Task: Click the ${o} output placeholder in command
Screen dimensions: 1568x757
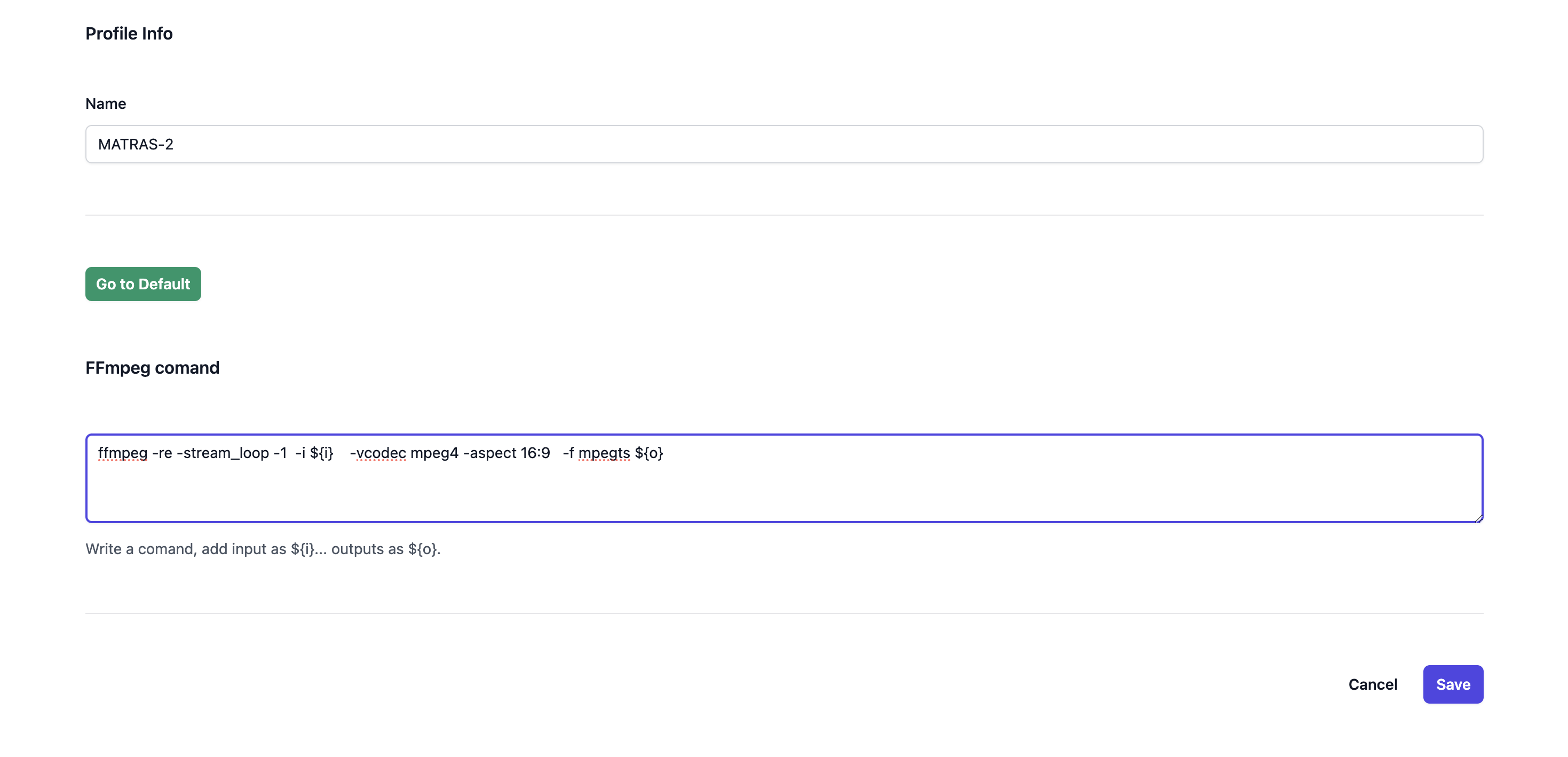Action: coord(649,453)
